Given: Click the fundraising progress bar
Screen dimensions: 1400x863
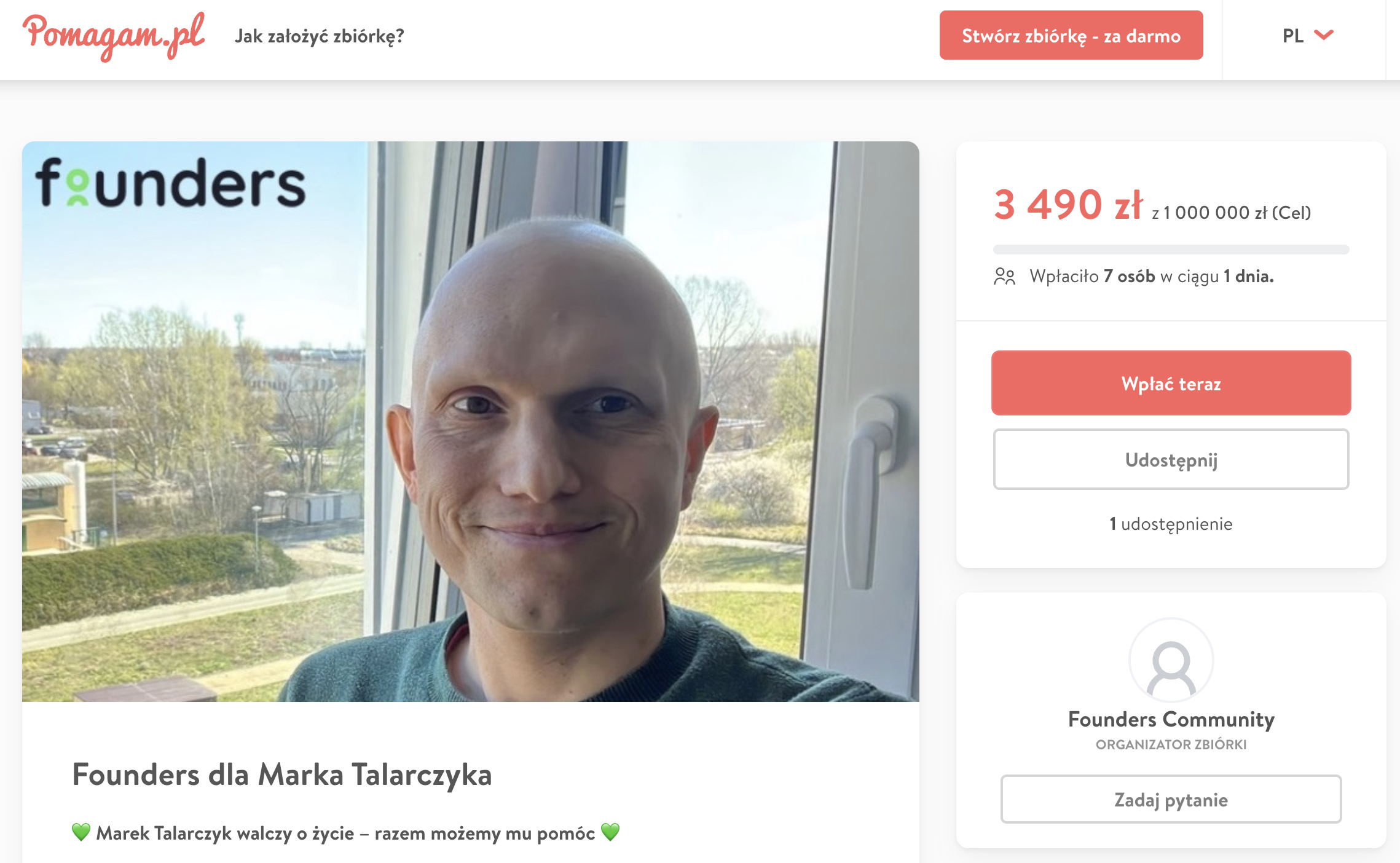Looking at the screenshot, I should [1171, 250].
